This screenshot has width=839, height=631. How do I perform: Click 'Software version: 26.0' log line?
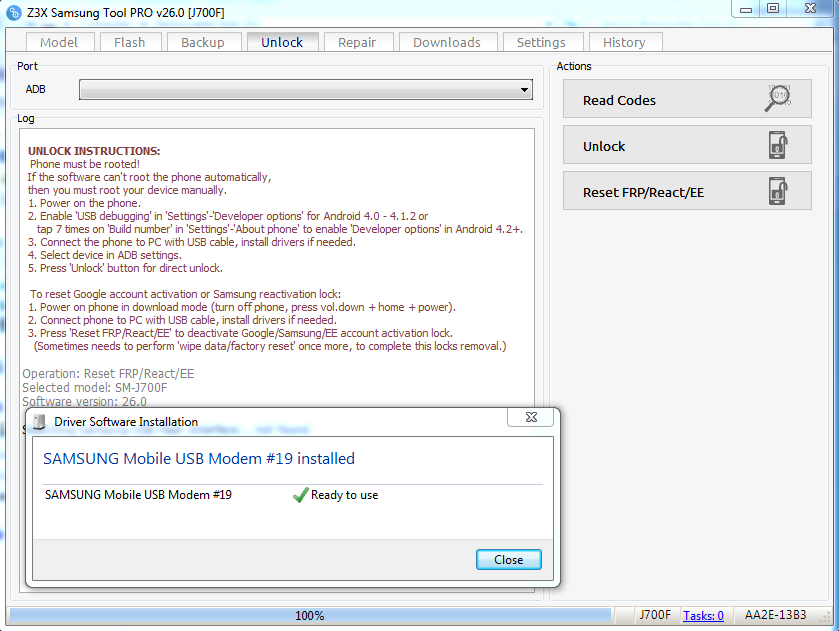coord(85,401)
